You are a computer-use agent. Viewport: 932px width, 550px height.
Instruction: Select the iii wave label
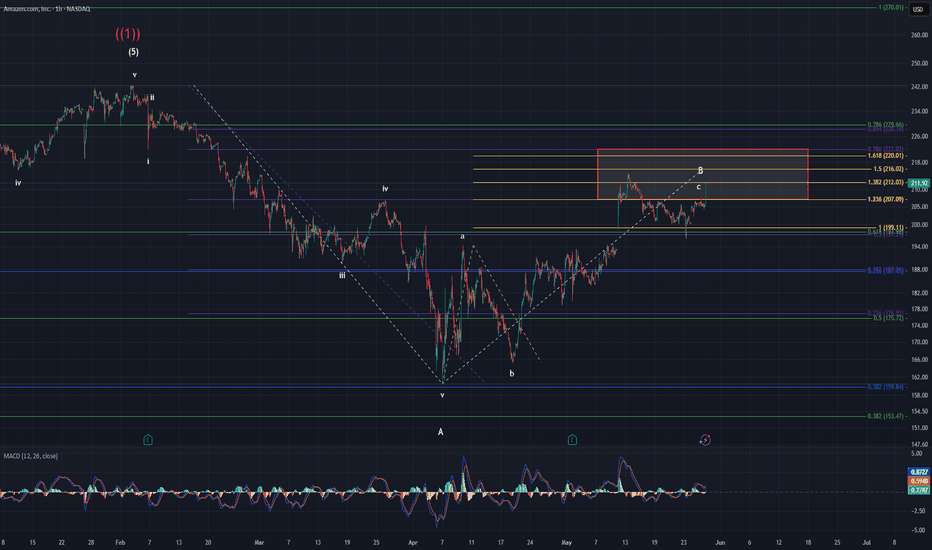click(x=342, y=276)
